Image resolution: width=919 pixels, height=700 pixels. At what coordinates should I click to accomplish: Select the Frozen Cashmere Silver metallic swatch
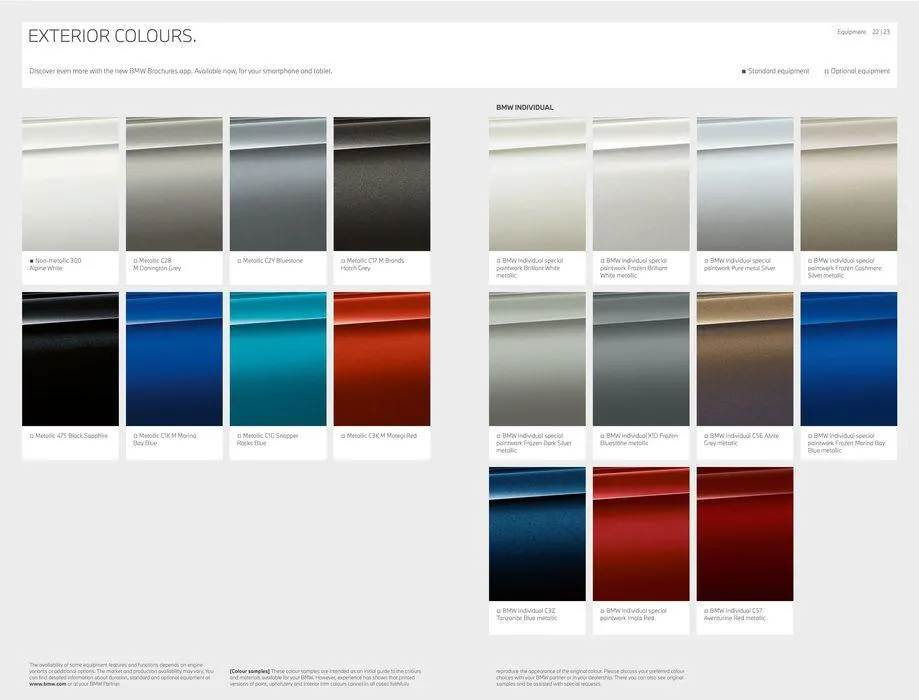[848, 184]
